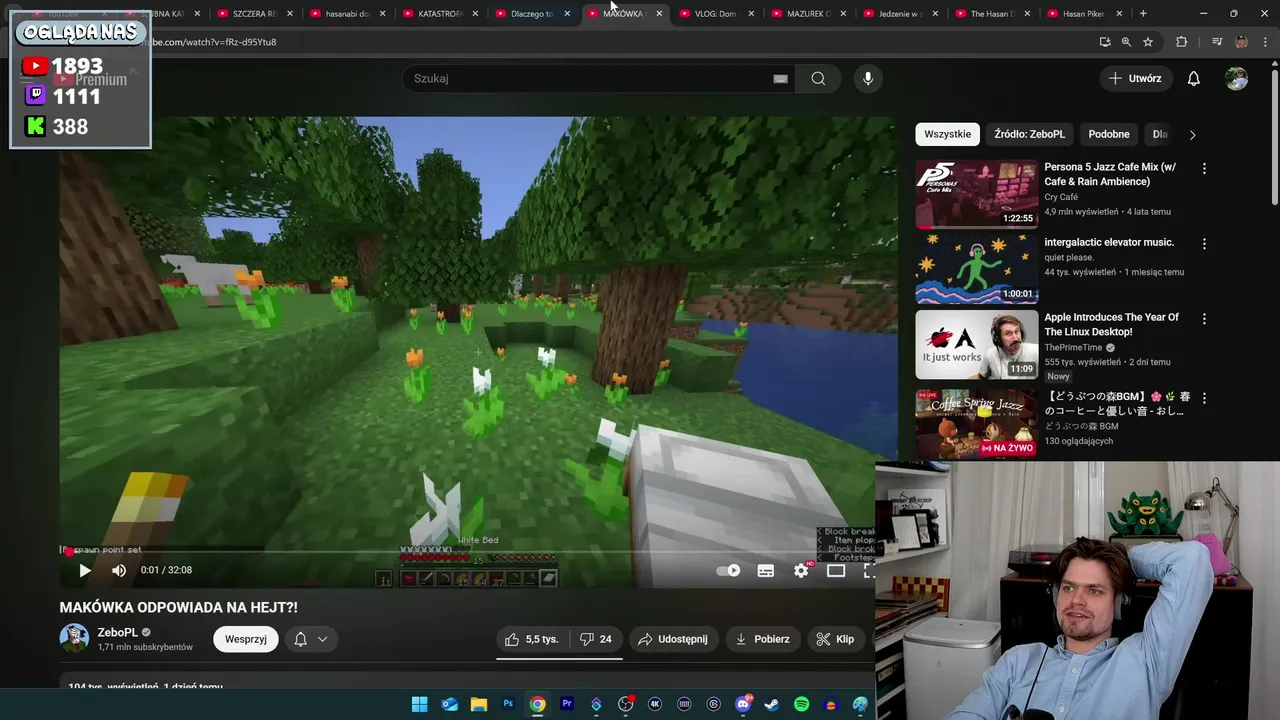Switch to The Hasan browser tab
Viewport: 1280px width, 720px height.
(992, 14)
